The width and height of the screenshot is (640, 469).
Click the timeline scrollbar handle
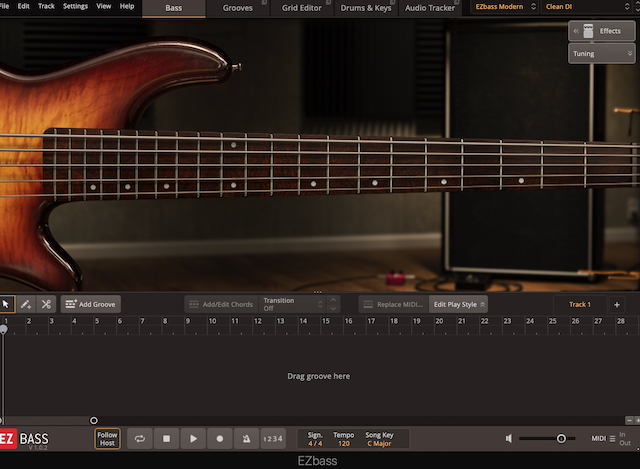click(x=93, y=420)
